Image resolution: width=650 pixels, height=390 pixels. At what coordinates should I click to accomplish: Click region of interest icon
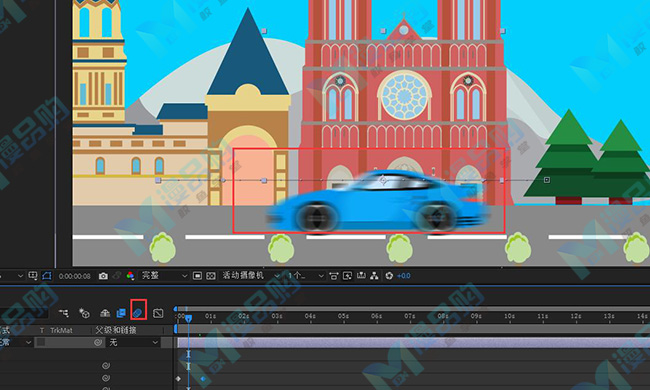(x=197, y=276)
